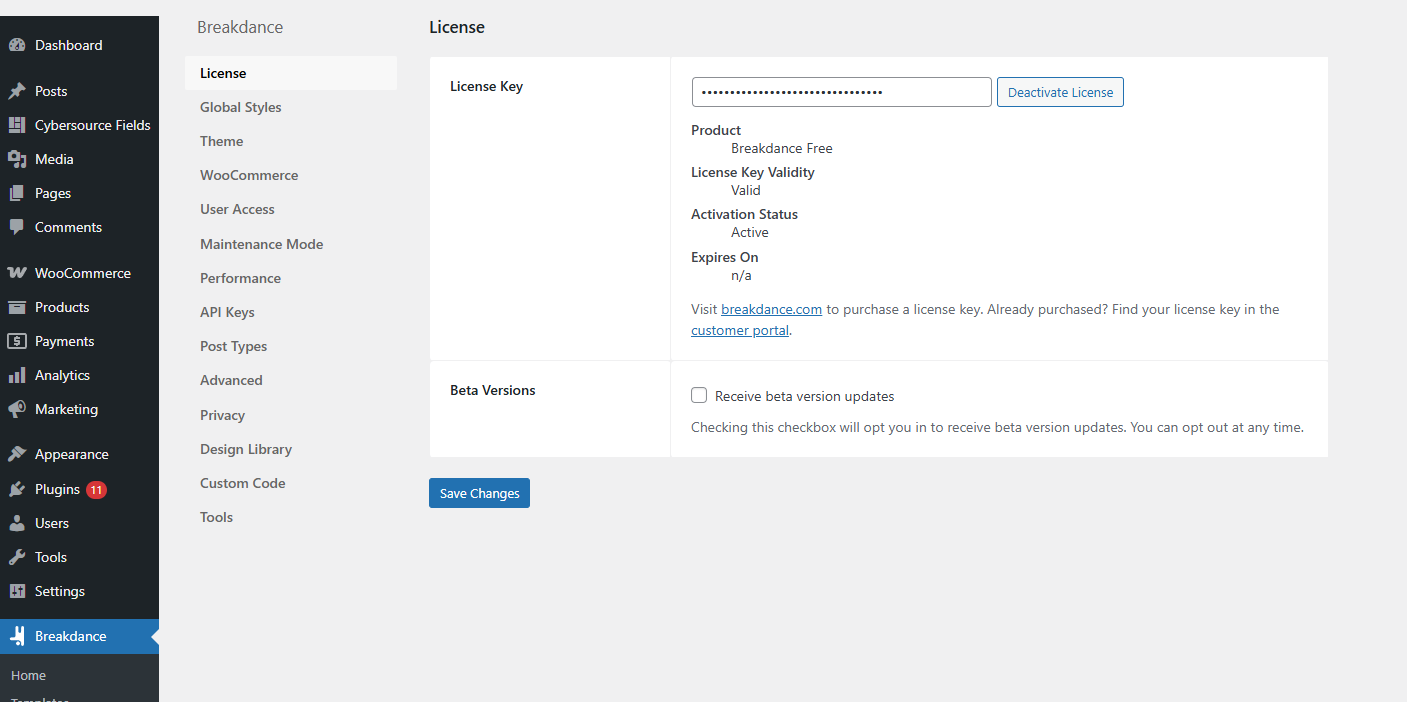Image resolution: width=1407 pixels, height=702 pixels.
Task: Click the Media icon in sidebar
Action: (17, 159)
